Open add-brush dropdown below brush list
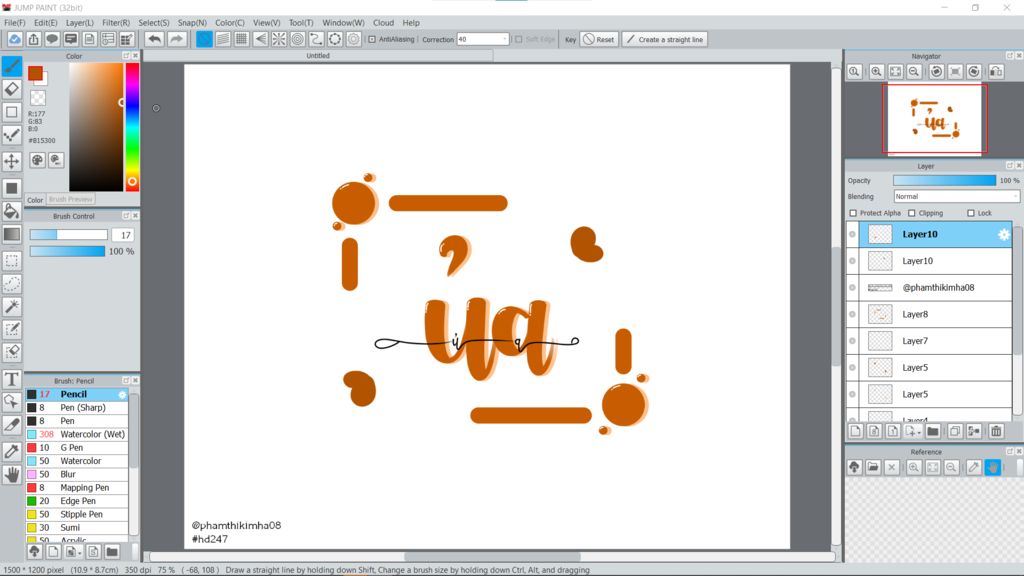This screenshot has height=576, width=1024. (x=80, y=552)
